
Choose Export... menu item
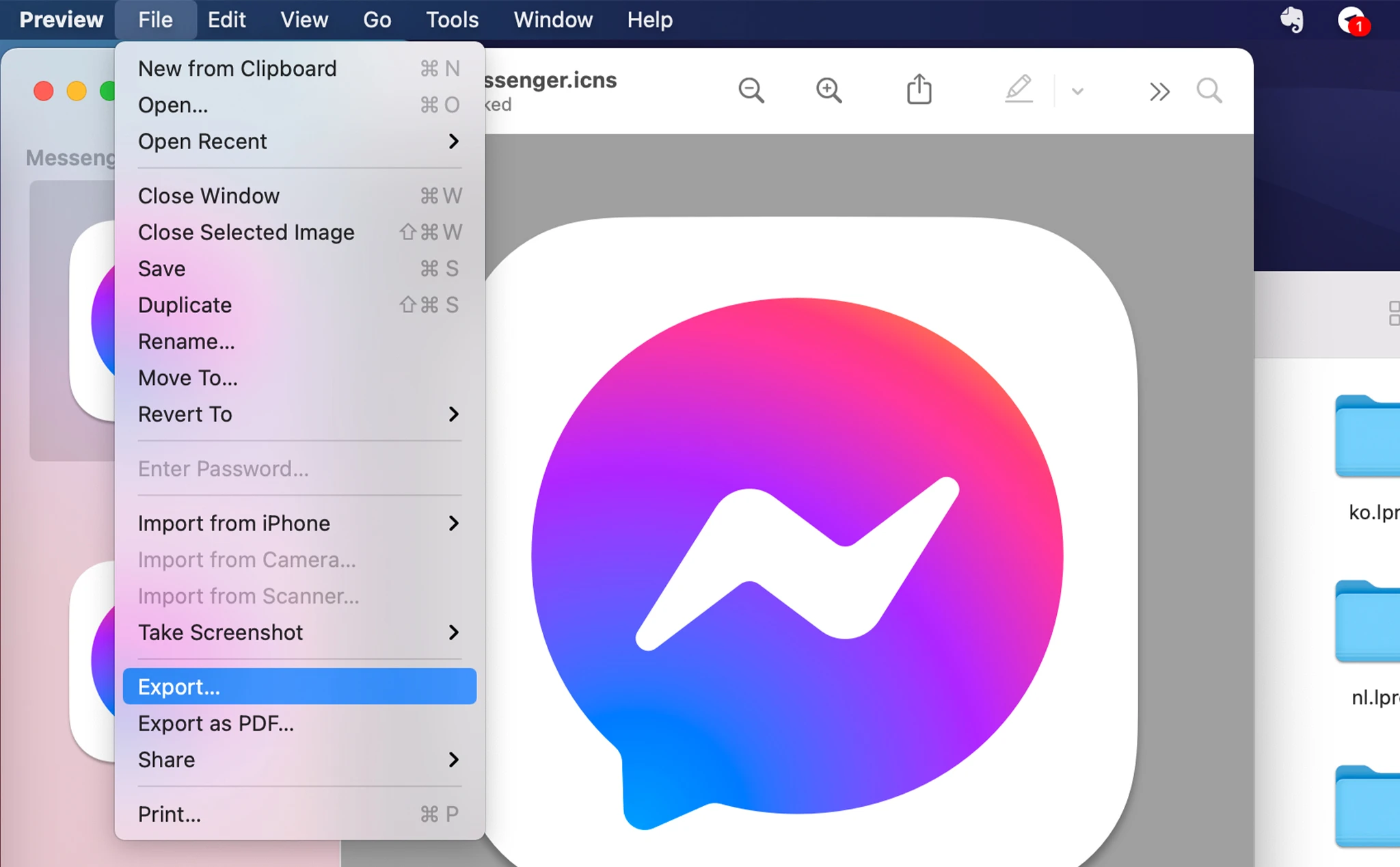click(x=299, y=686)
